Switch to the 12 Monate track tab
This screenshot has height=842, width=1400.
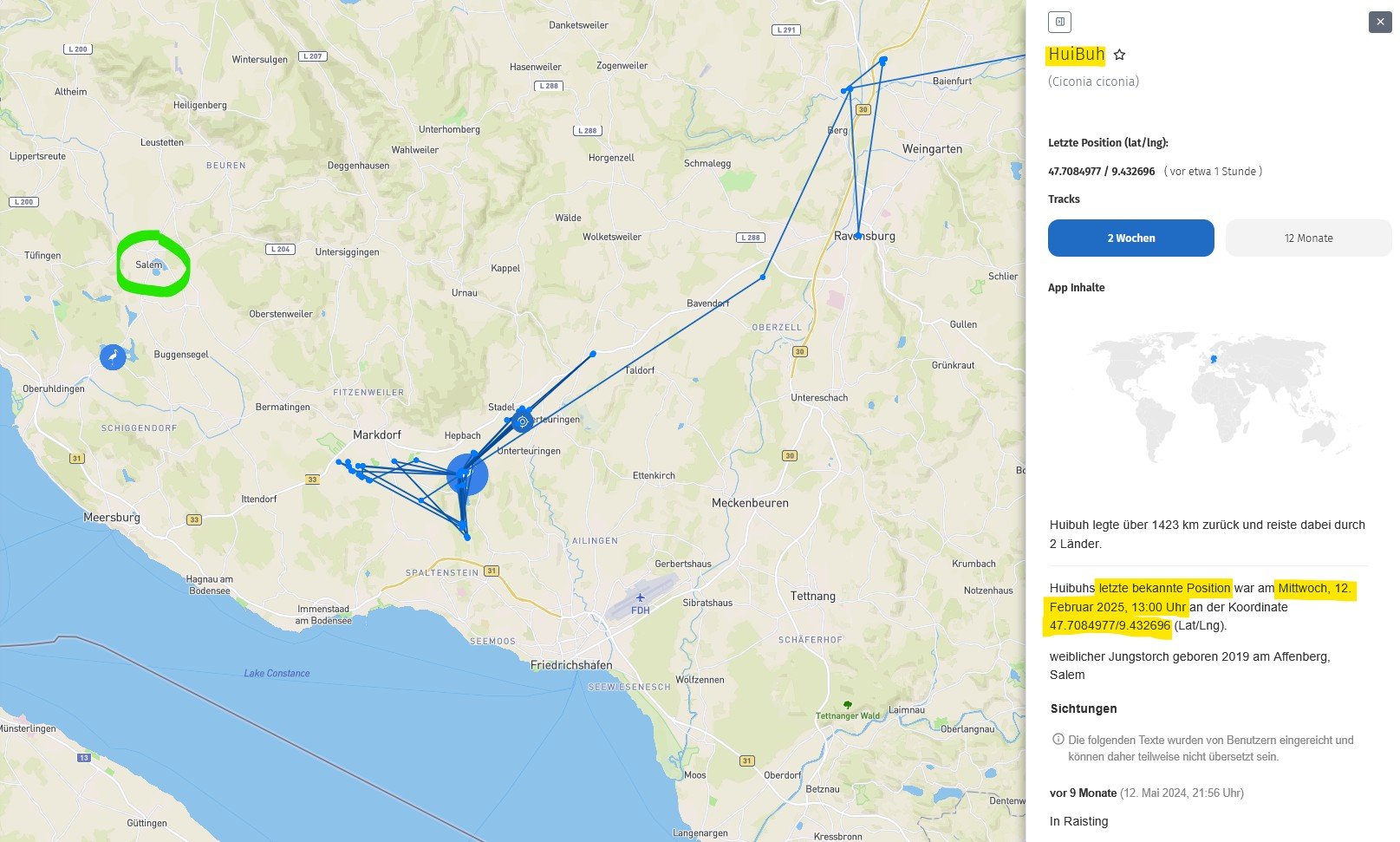pos(1308,238)
